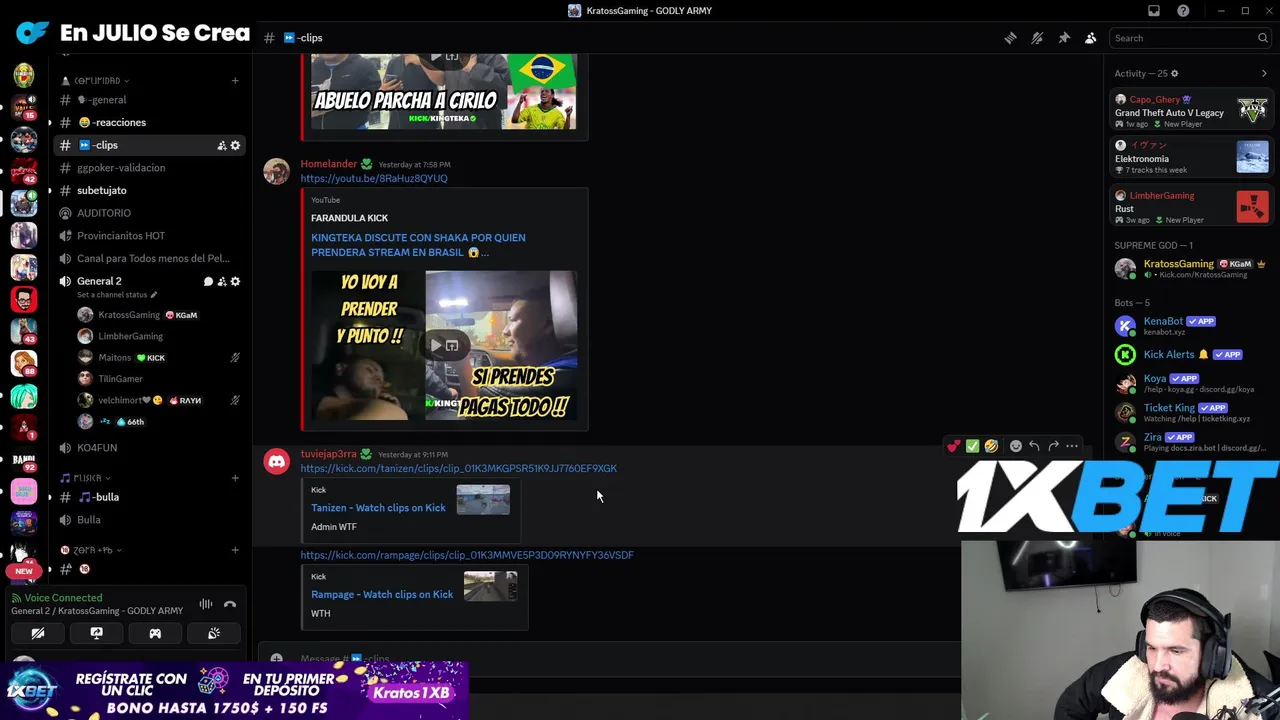Open Tanizen - Watch clips on Kick

378,508
